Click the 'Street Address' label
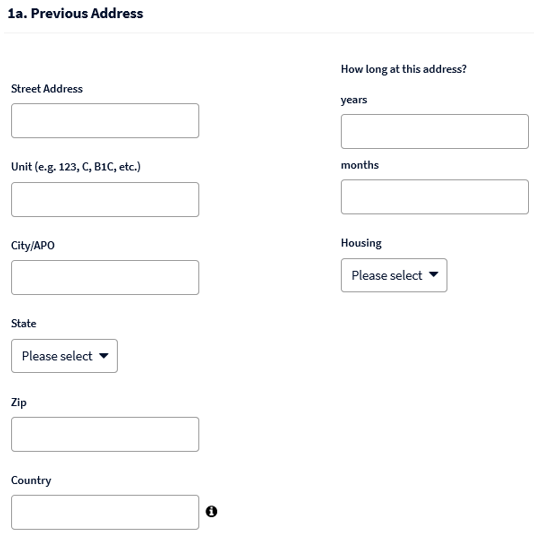The image size is (534, 537). [x=47, y=89]
